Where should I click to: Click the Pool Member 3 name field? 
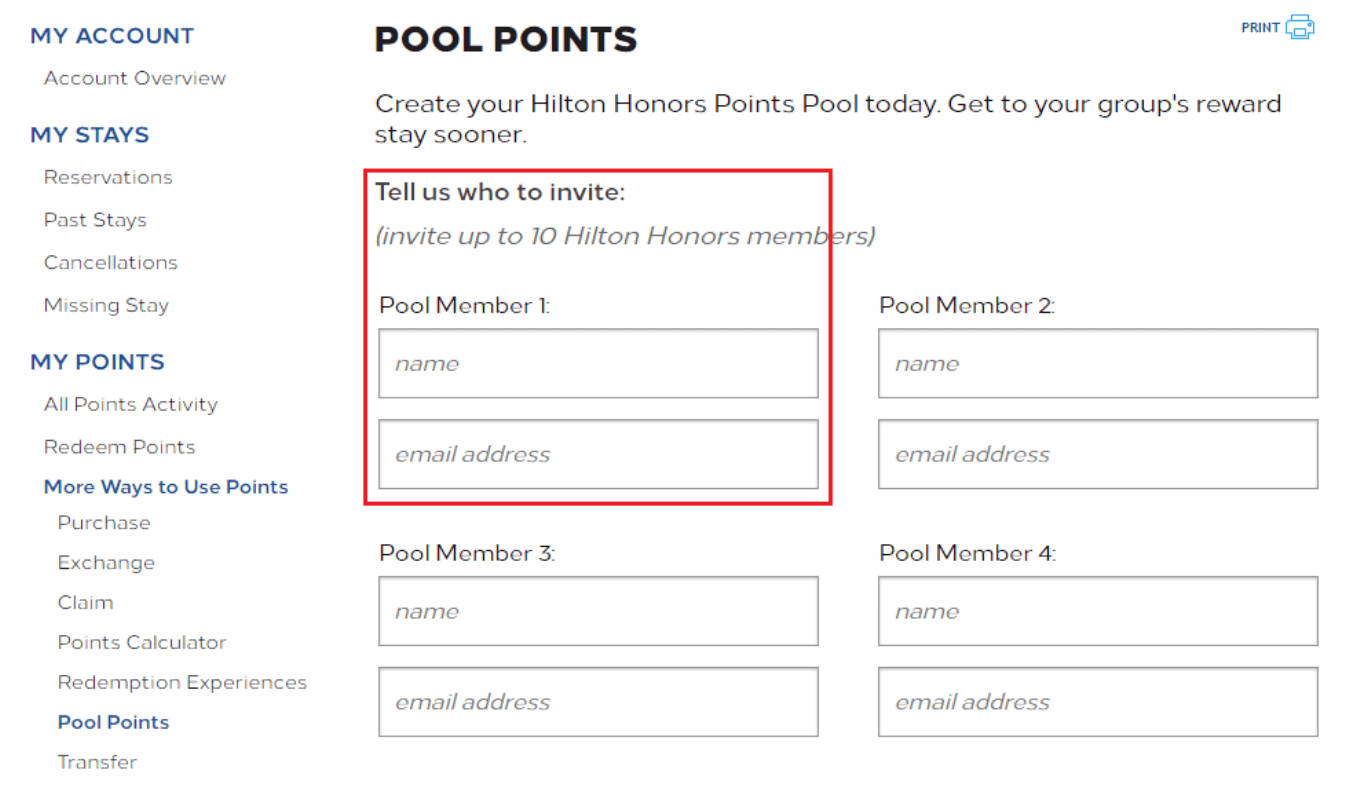[x=597, y=611]
